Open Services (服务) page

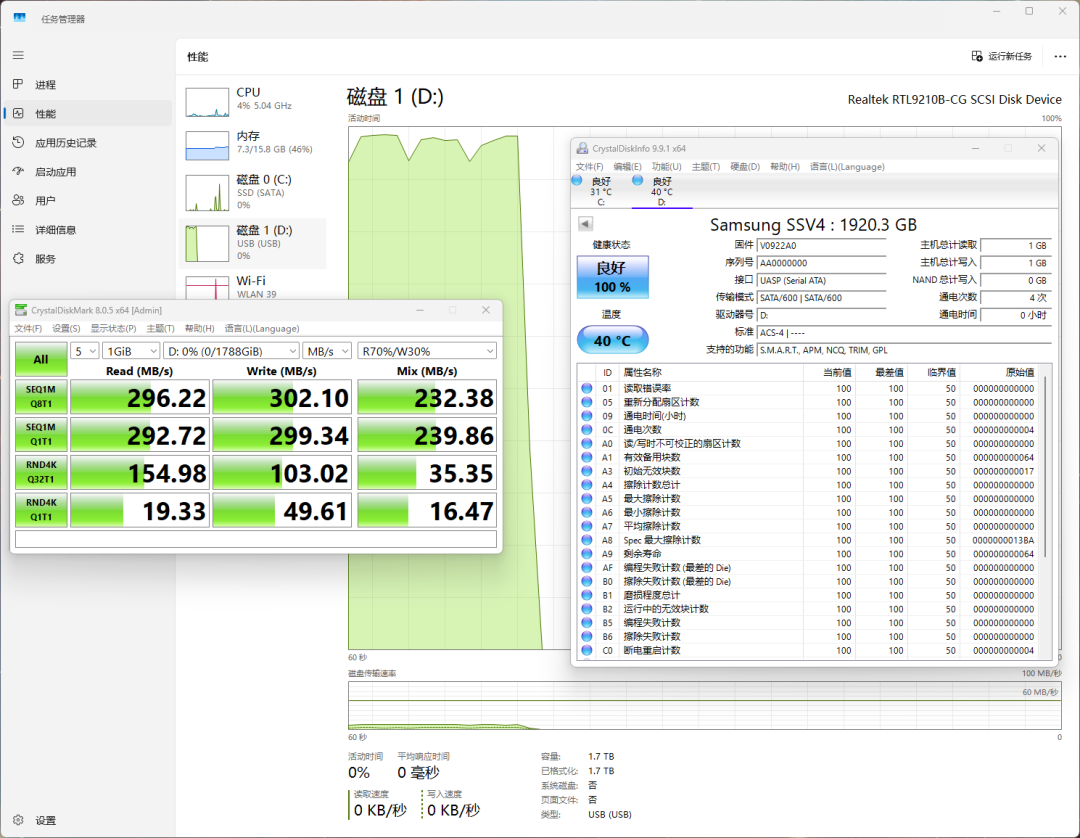(87, 258)
